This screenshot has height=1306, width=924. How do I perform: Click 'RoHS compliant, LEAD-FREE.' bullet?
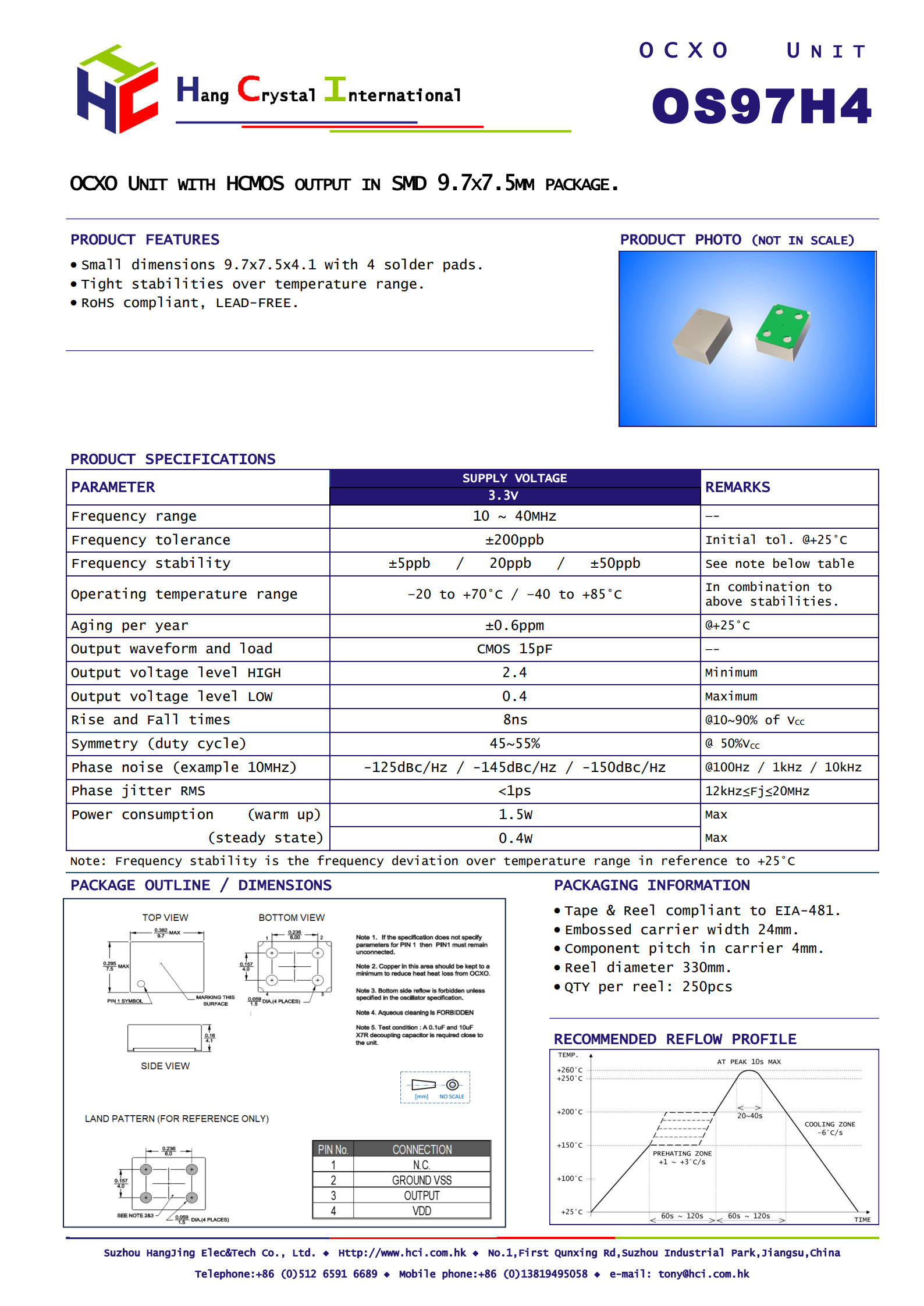coord(189,303)
